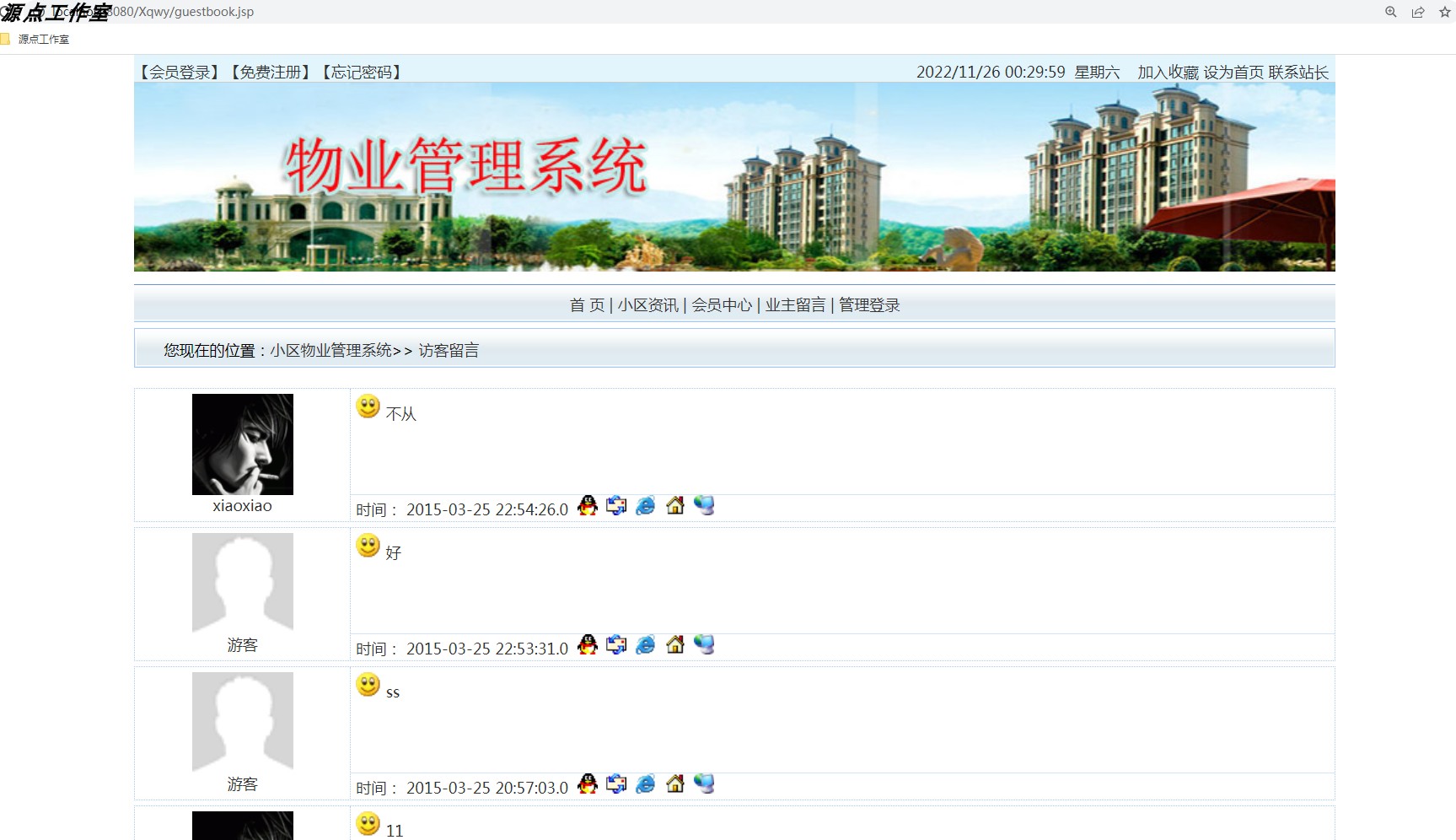The width and height of the screenshot is (1456, 840).
Task: Click guest avatar beside message ss
Action: pos(243,723)
